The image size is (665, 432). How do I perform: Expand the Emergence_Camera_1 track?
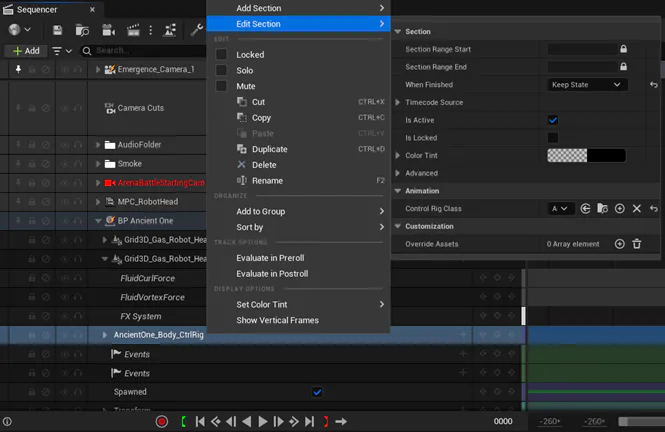point(98,69)
